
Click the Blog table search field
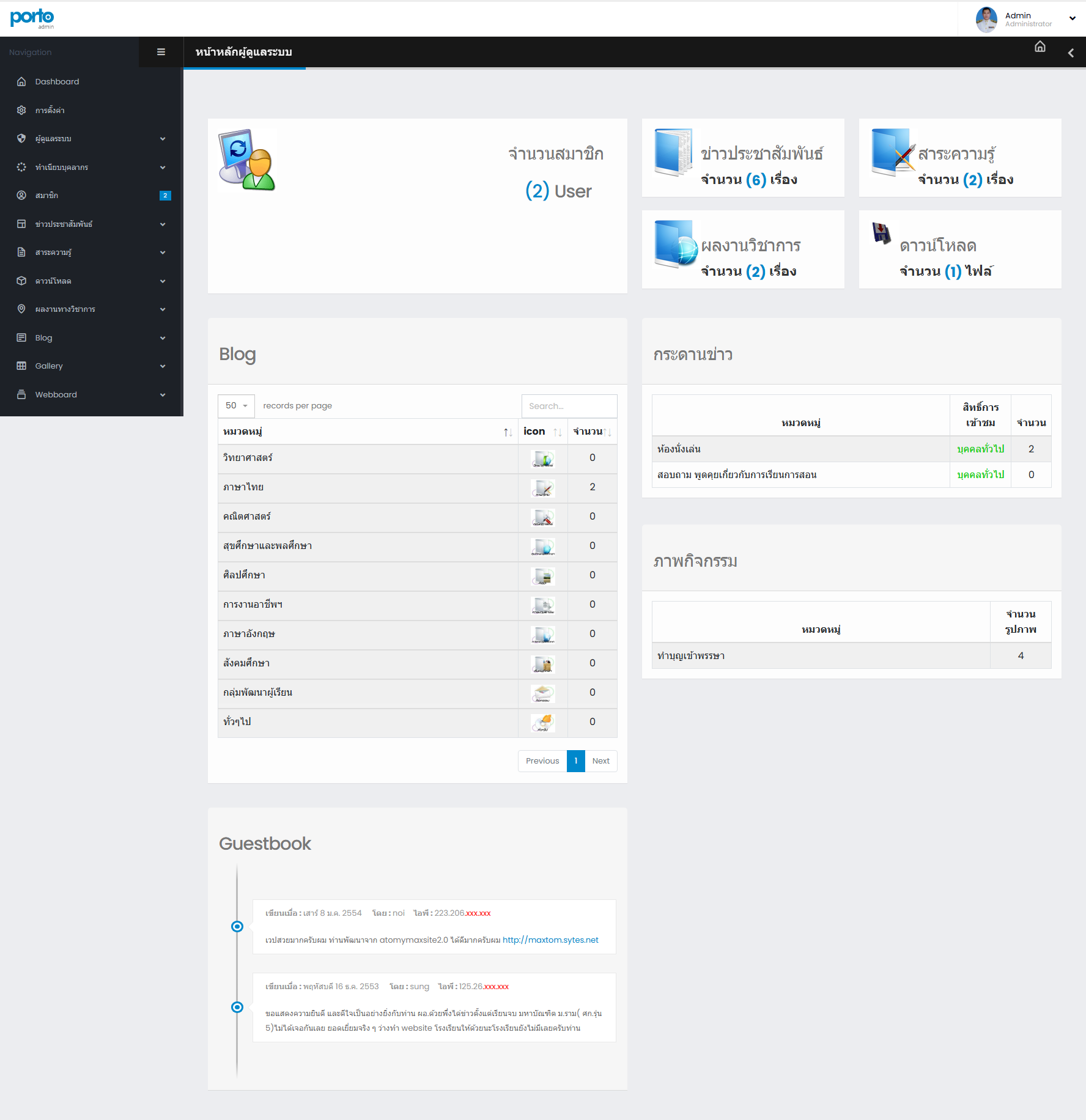tap(569, 406)
